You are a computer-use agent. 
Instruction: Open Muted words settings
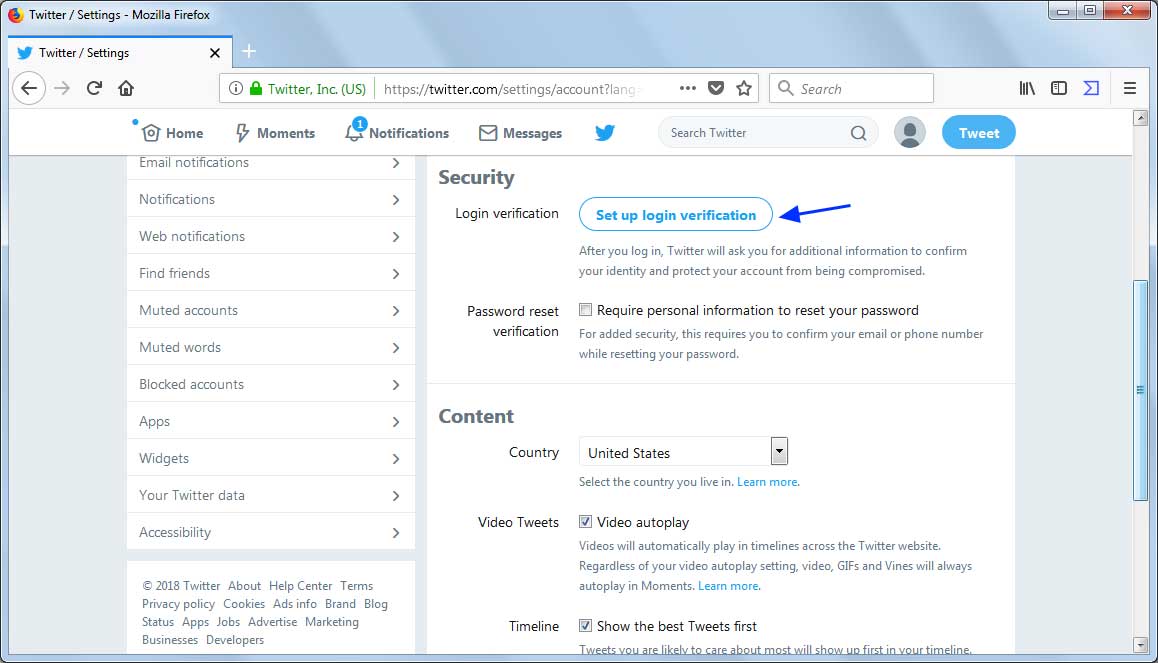click(270, 346)
